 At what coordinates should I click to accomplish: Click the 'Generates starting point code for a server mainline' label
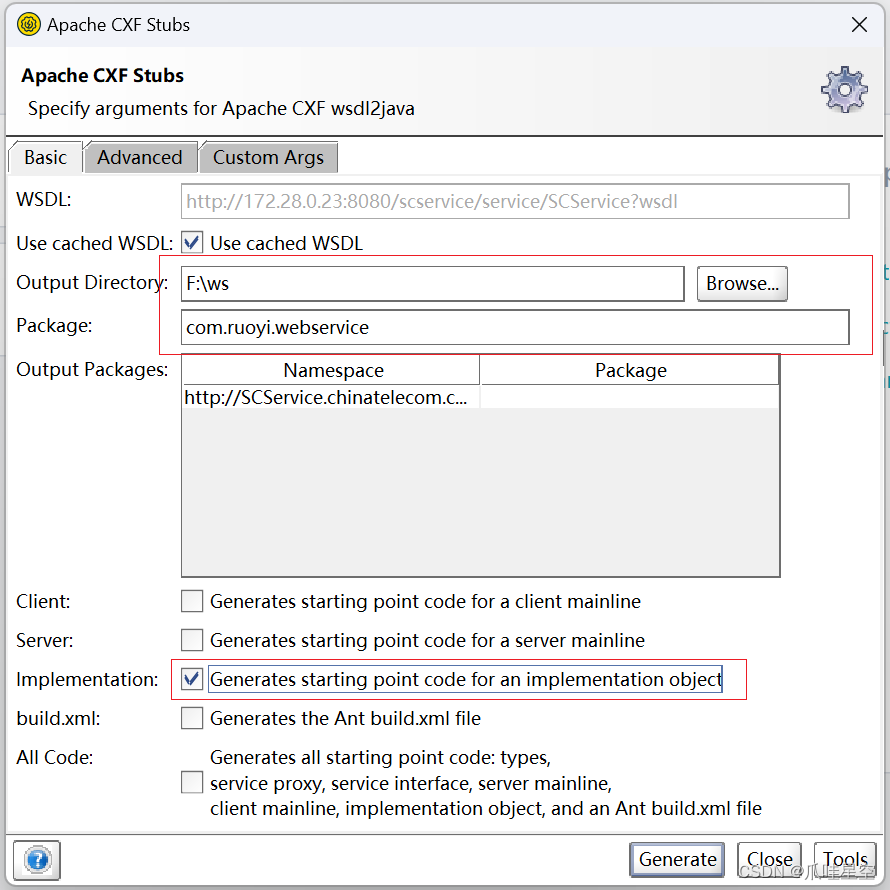pos(427,641)
